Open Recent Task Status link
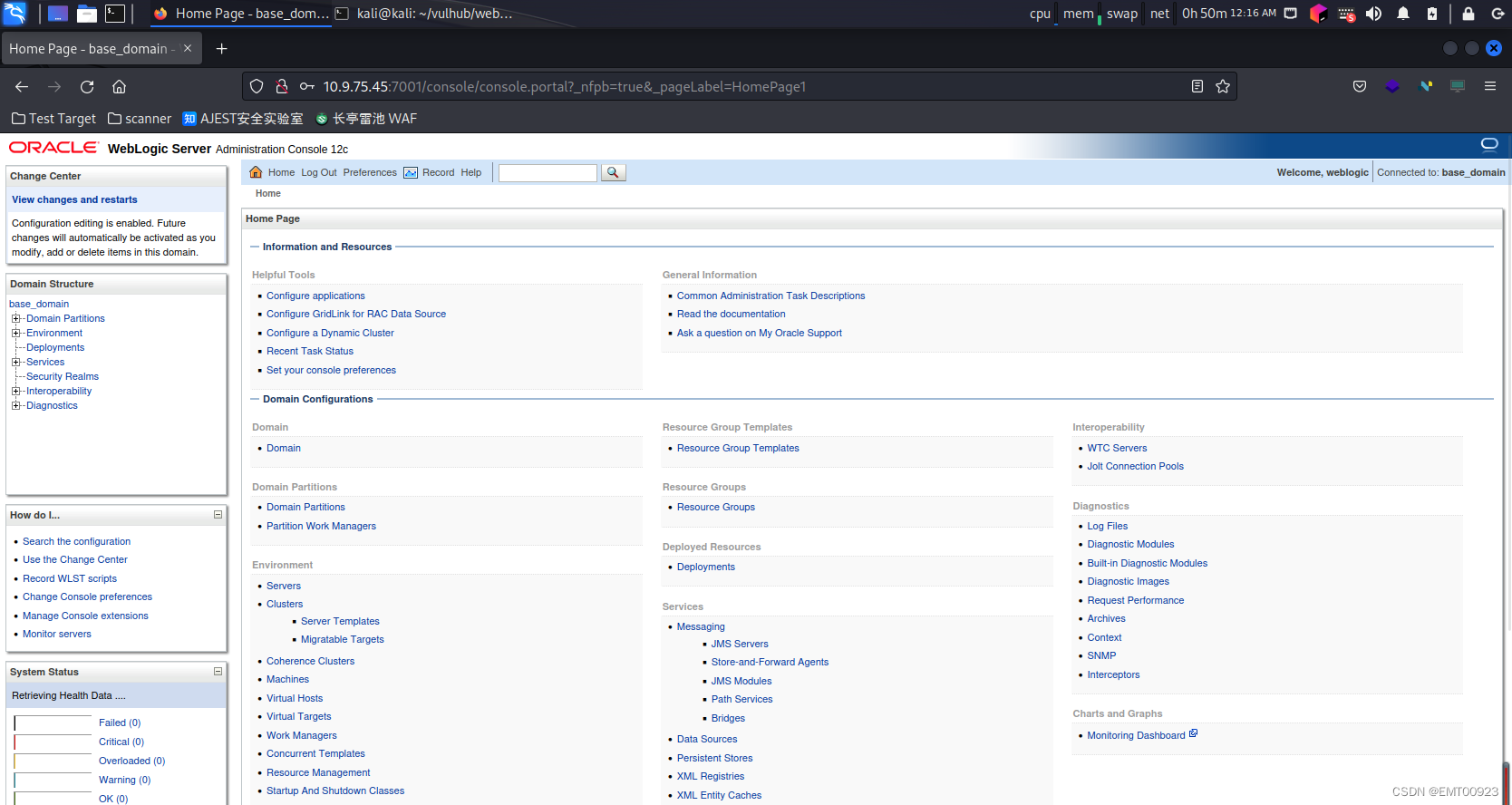This screenshot has height=805, width=1512. (310, 351)
